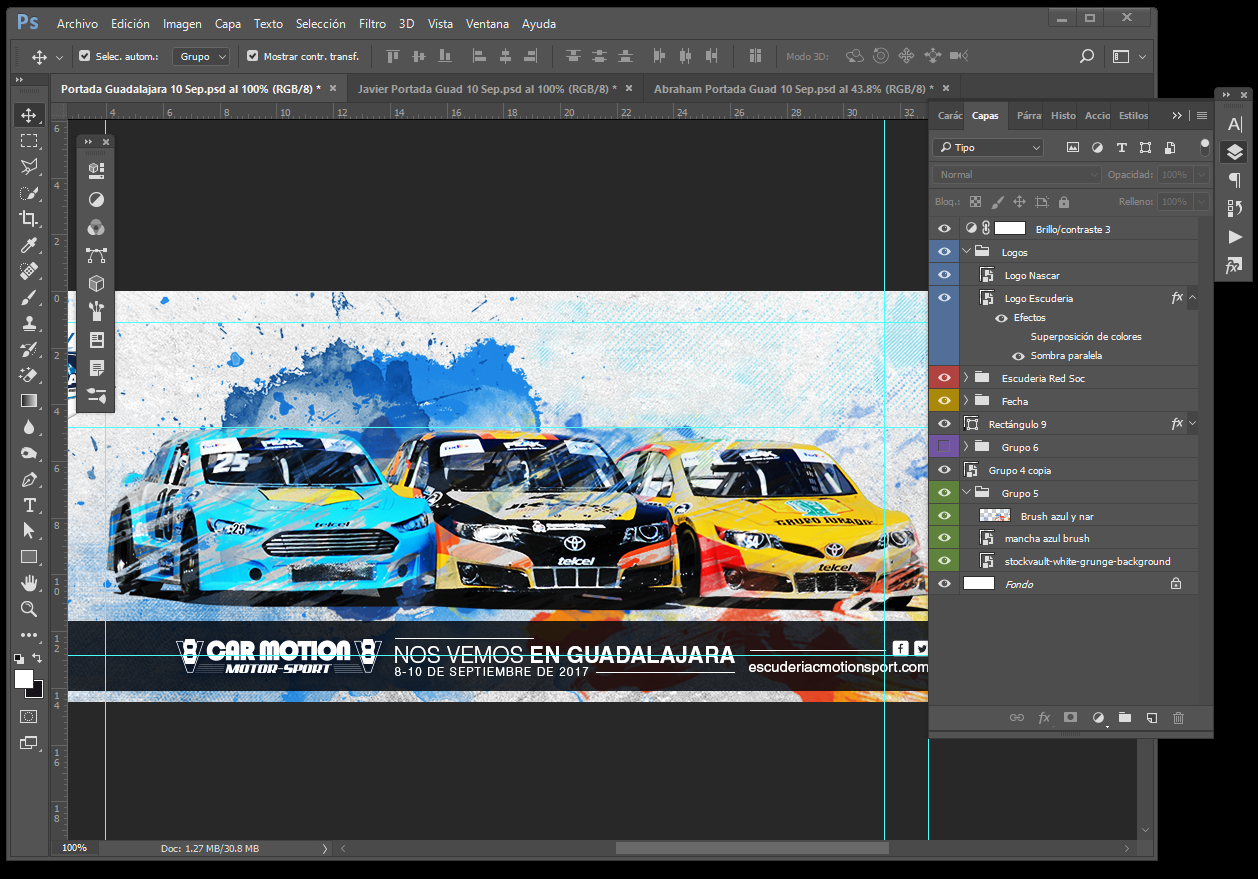Image resolution: width=1258 pixels, height=879 pixels.
Task: Open the Layers panel options menu
Action: [x=1201, y=116]
